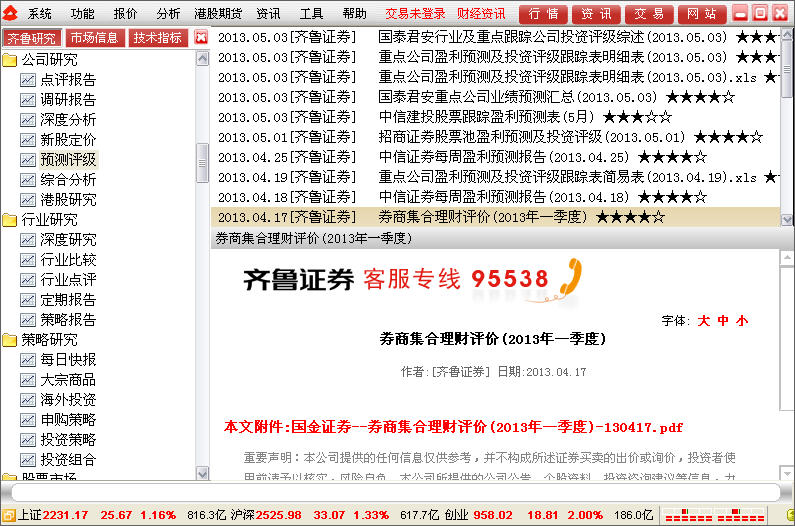The width and height of the screenshot is (795, 526).
Task: Set font size to 大
Action: (703, 321)
